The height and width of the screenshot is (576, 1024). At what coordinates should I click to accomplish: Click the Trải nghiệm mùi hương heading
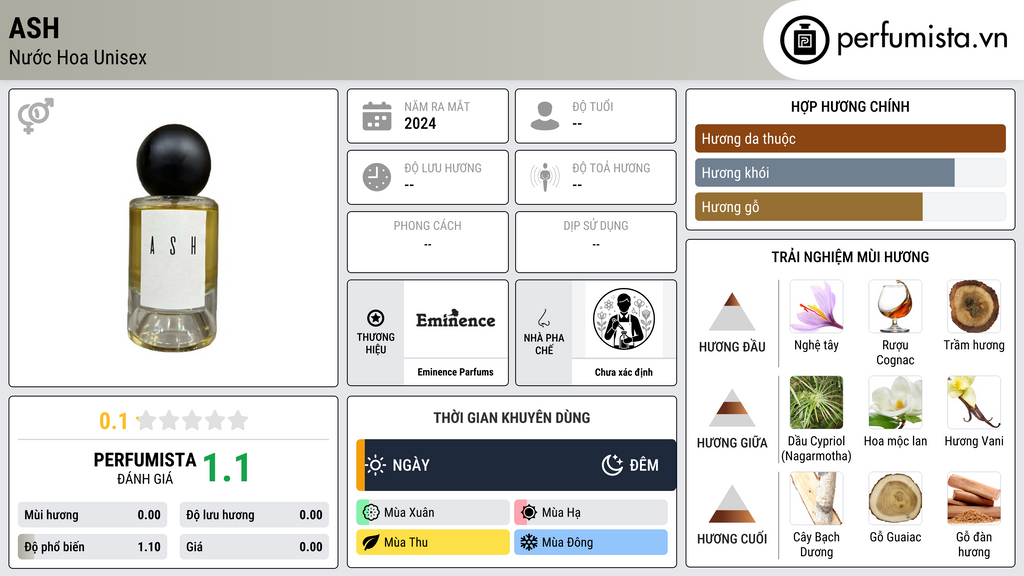pyautogui.click(x=850, y=257)
